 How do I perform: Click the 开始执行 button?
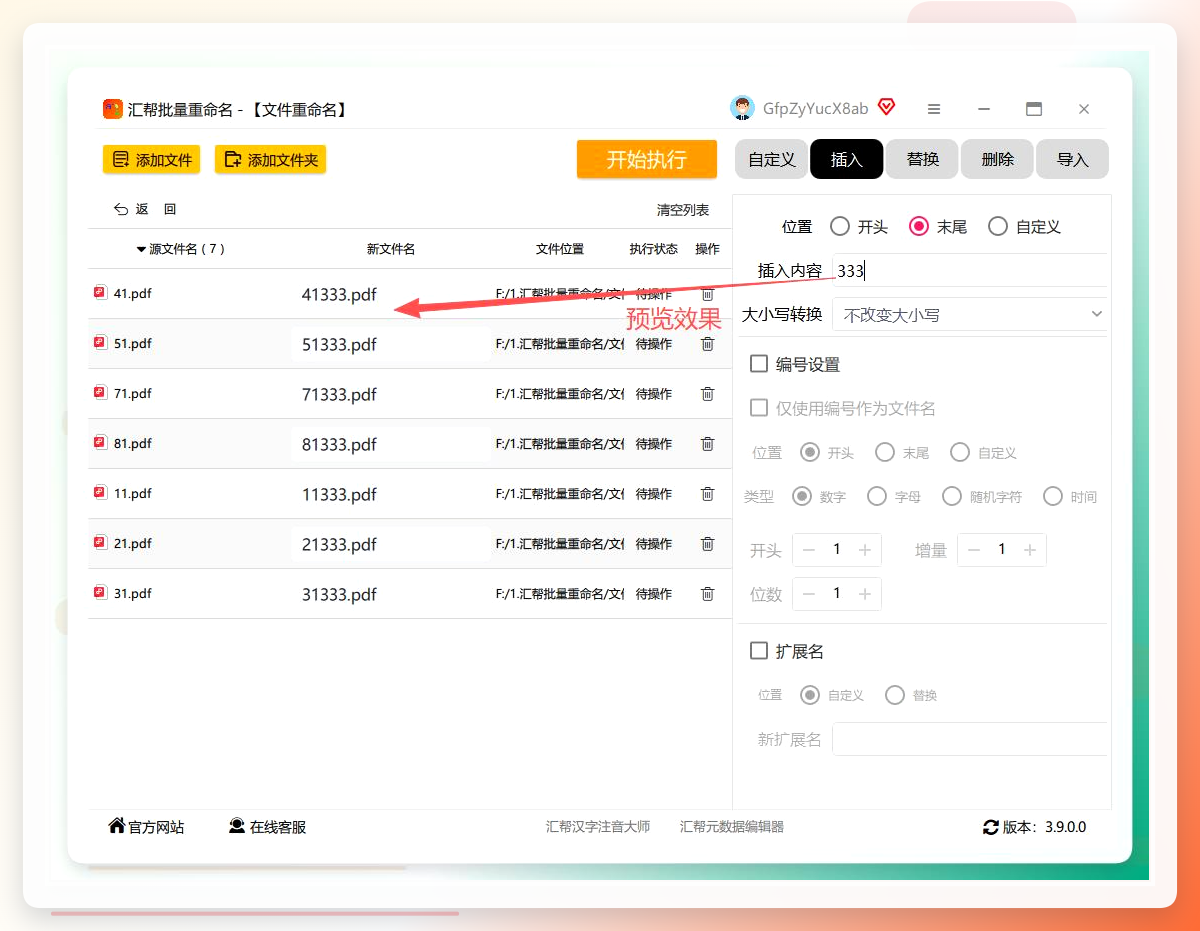pos(647,159)
